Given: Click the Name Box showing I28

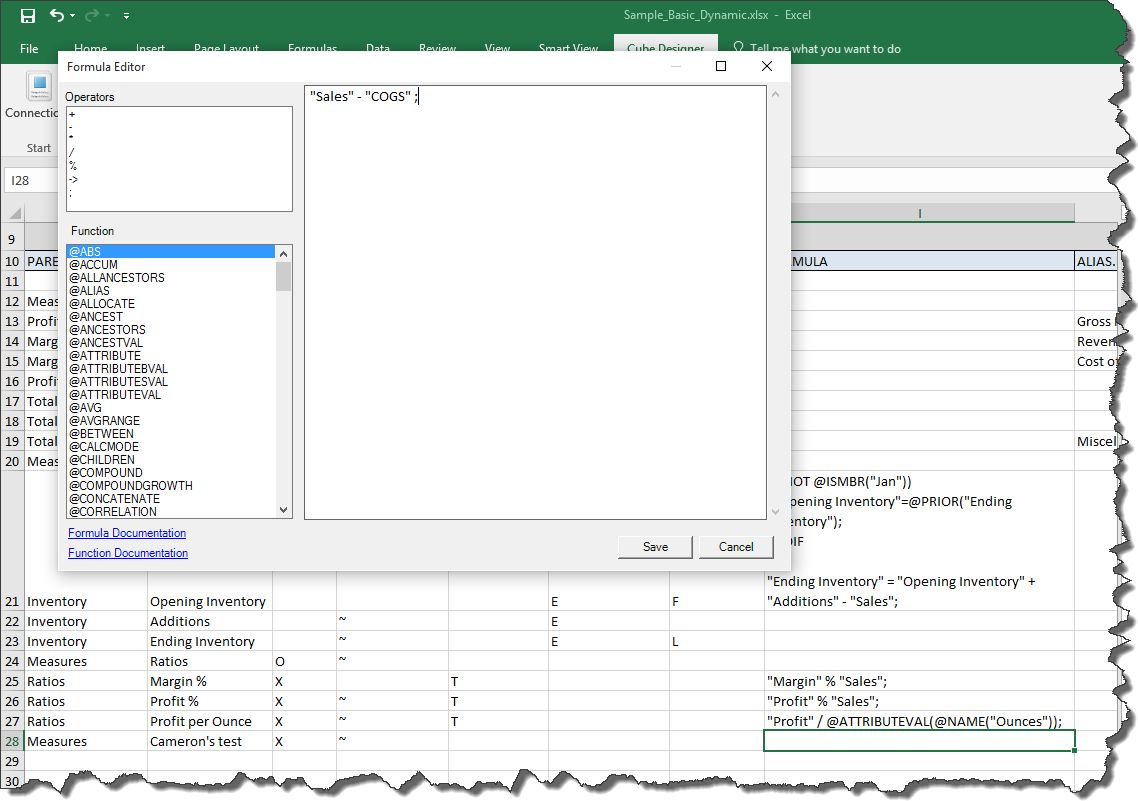Looking at the screenshot, I should 33,181.
